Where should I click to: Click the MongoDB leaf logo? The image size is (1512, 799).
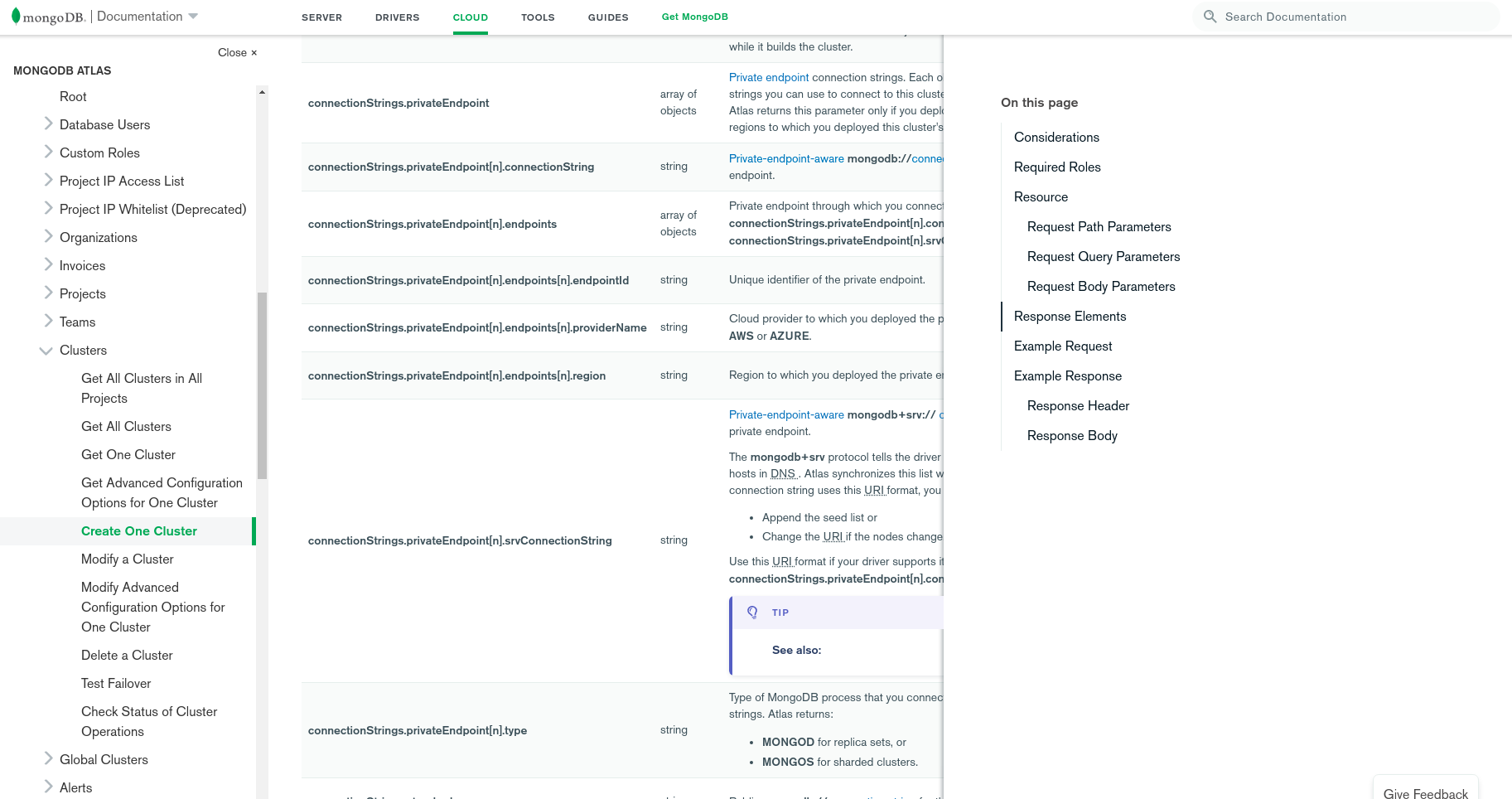16,16
